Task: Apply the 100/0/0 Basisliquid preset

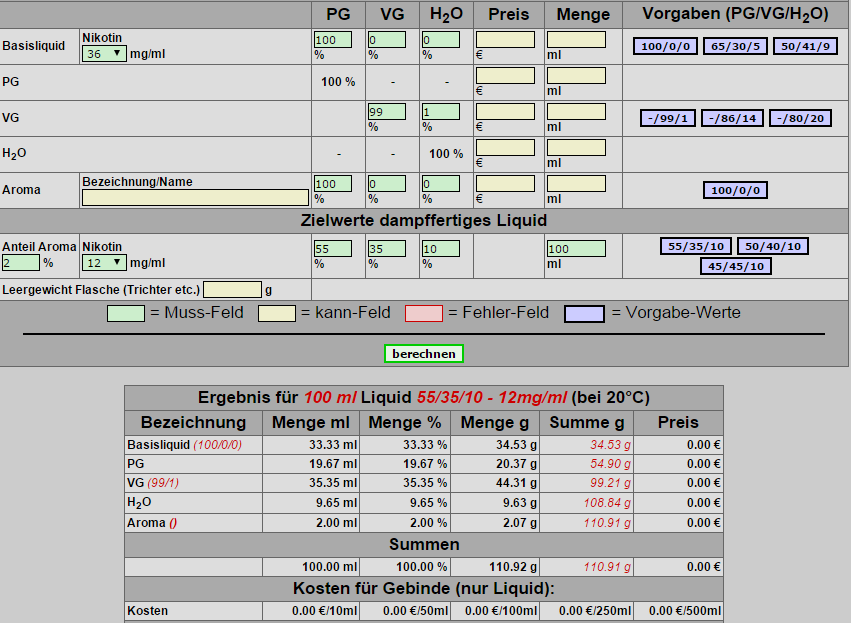Action: (666, 47)
